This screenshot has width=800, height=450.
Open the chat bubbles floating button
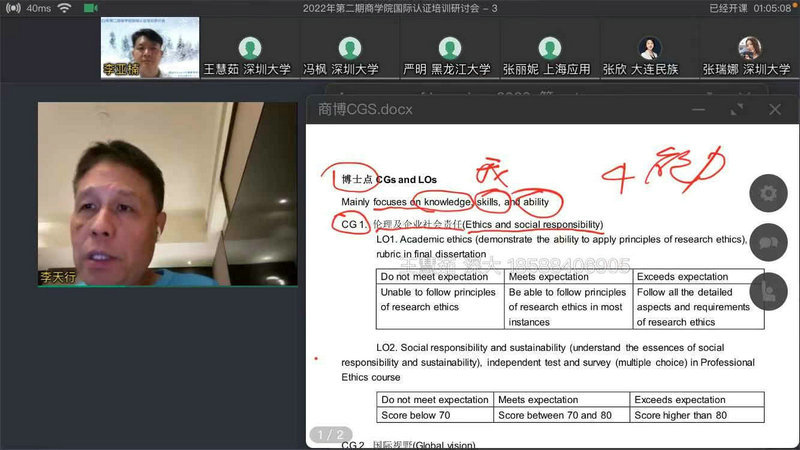click(x=768, y=241)
